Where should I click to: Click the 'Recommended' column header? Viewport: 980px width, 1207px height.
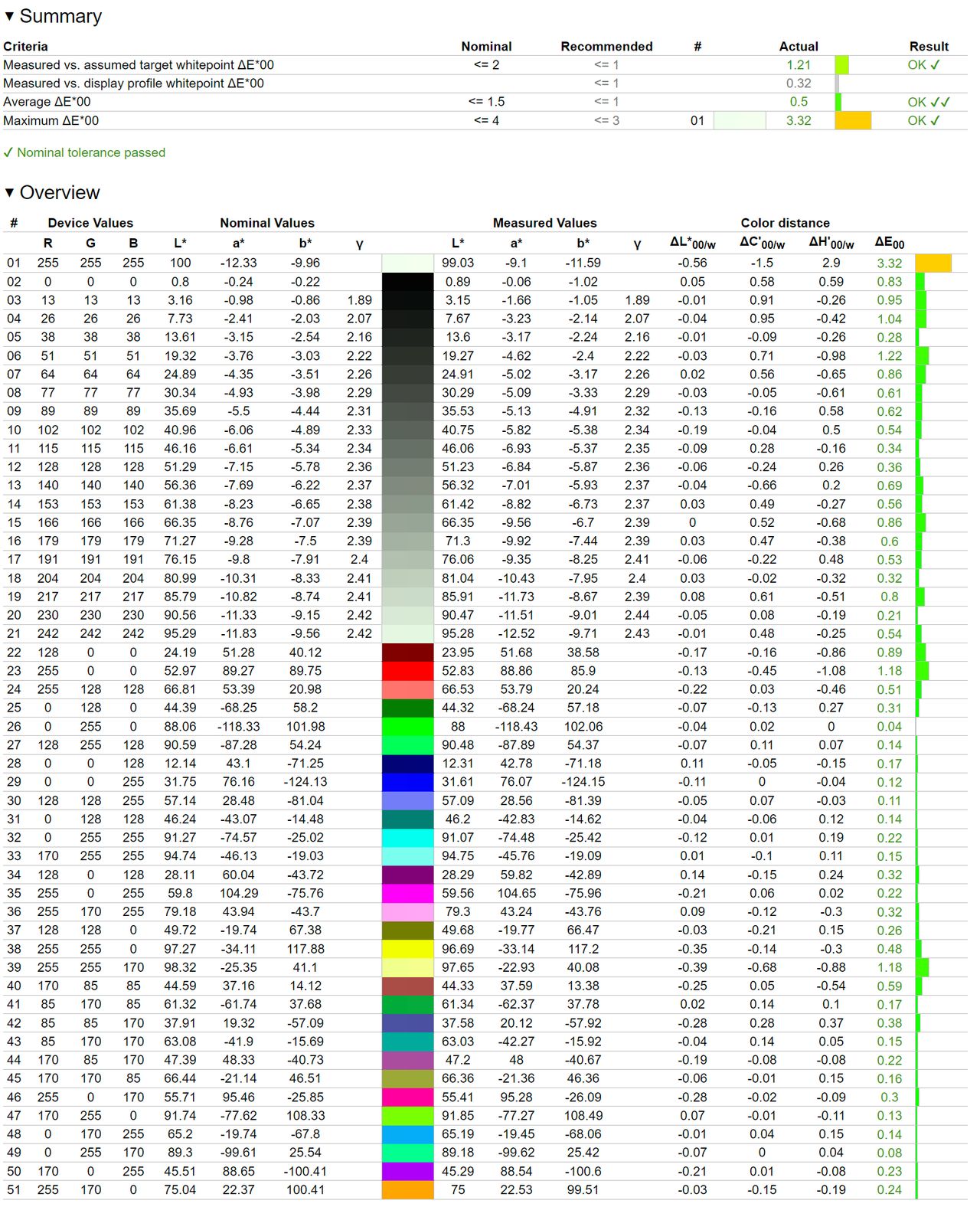606,47
